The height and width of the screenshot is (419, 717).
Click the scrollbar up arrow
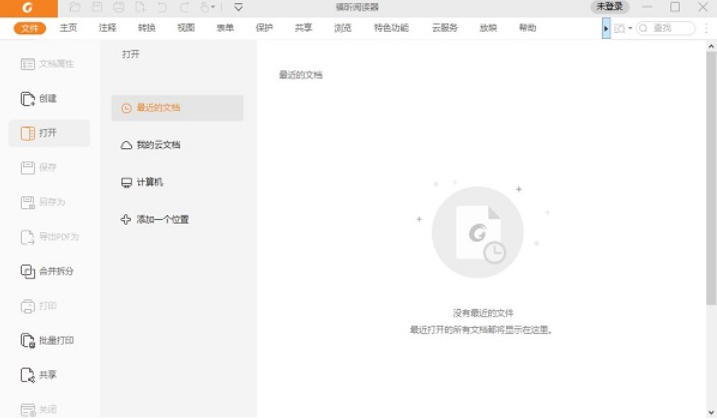point(711,46)
